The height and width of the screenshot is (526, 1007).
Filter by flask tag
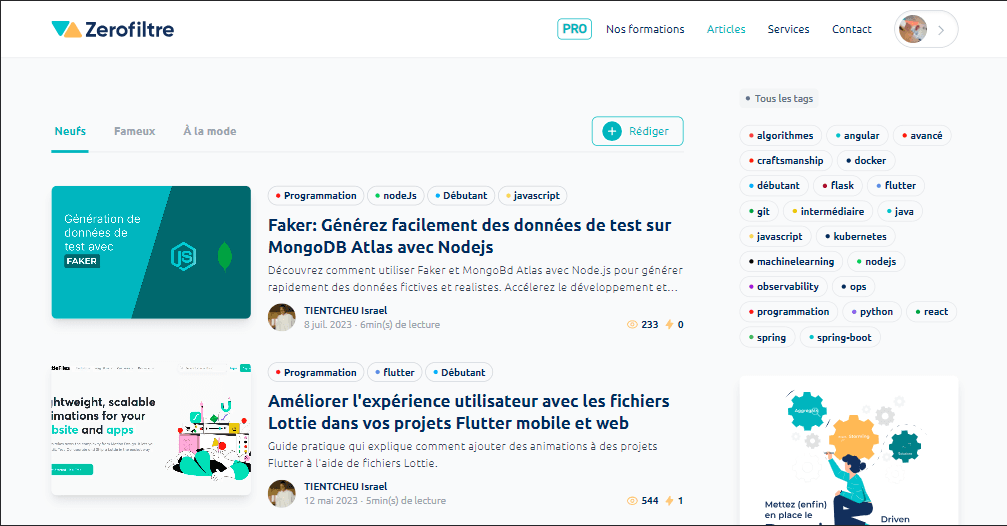(x=837, y=186)
